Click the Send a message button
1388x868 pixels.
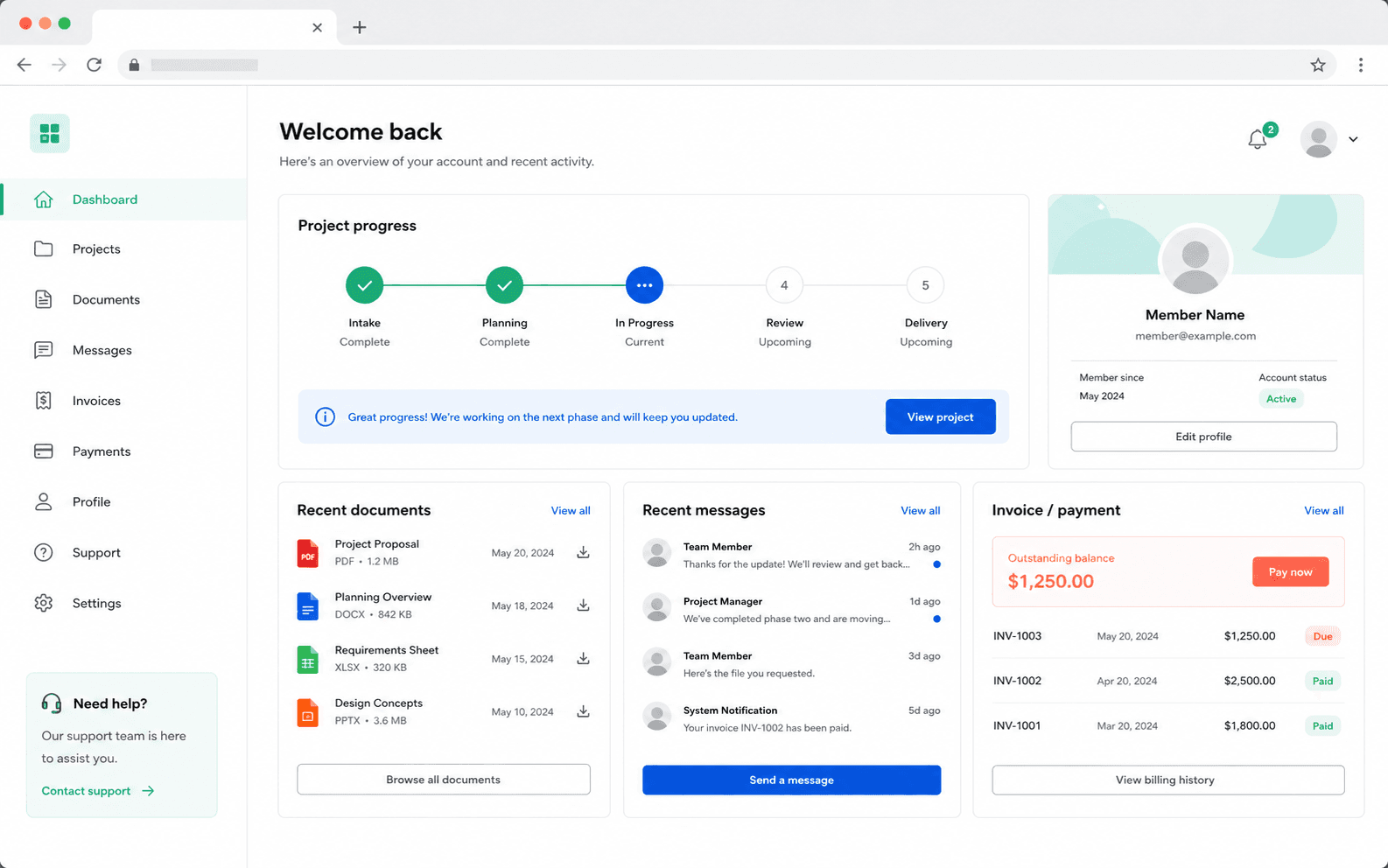click(792, 780)
